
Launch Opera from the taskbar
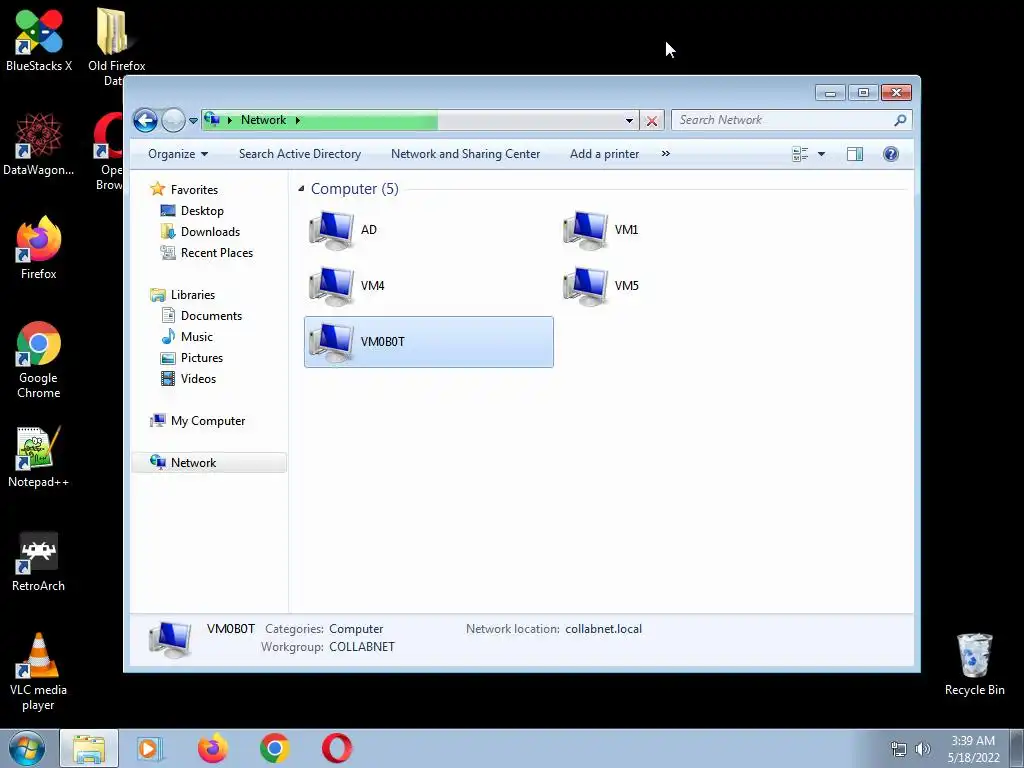pyautogui.click(x=337, y=749)
